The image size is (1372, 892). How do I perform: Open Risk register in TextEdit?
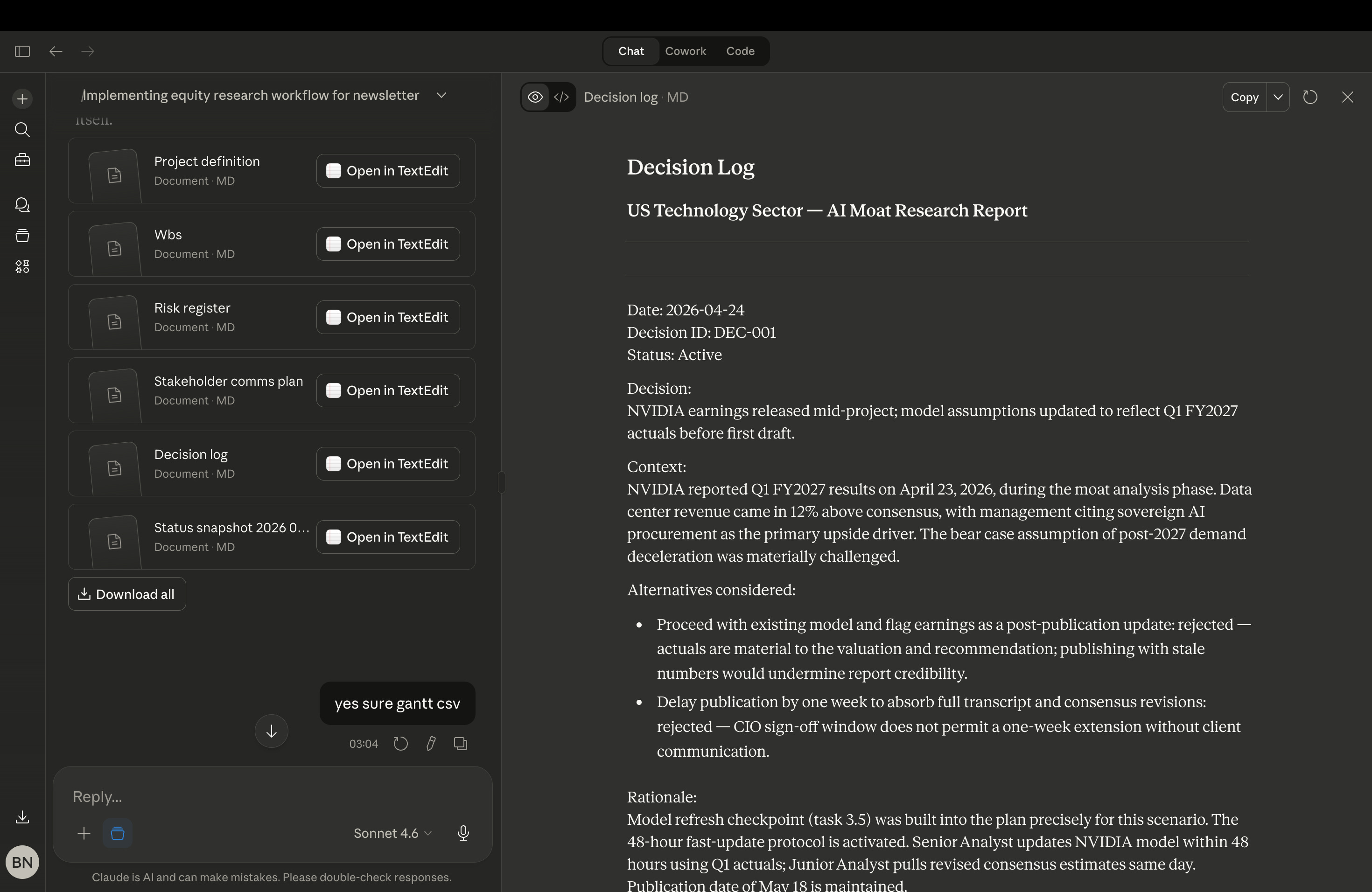(x=388, y=318)
